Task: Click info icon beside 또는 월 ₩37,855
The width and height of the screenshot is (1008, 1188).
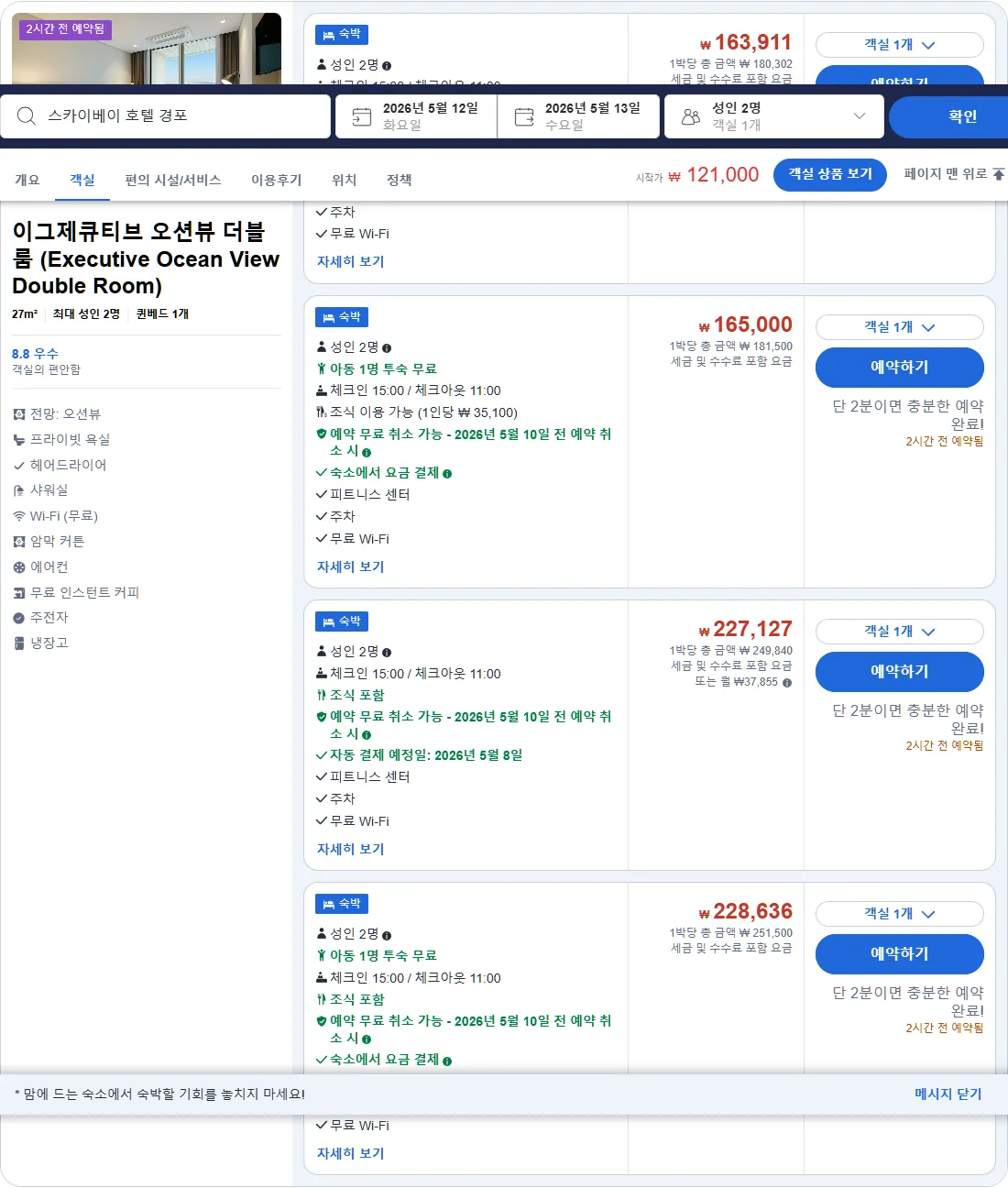Action: 787,683
